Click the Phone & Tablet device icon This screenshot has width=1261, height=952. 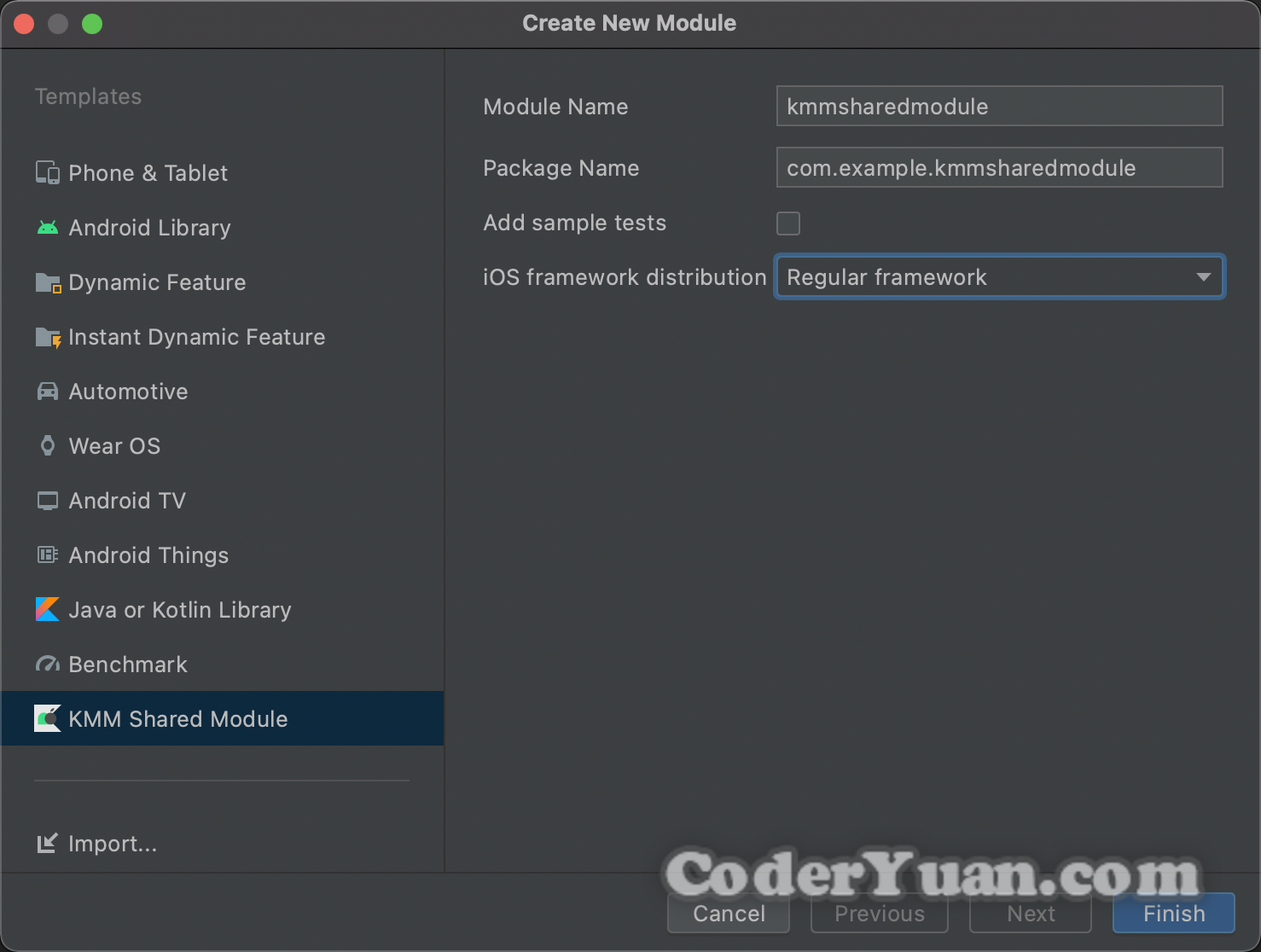click(48, 173)
